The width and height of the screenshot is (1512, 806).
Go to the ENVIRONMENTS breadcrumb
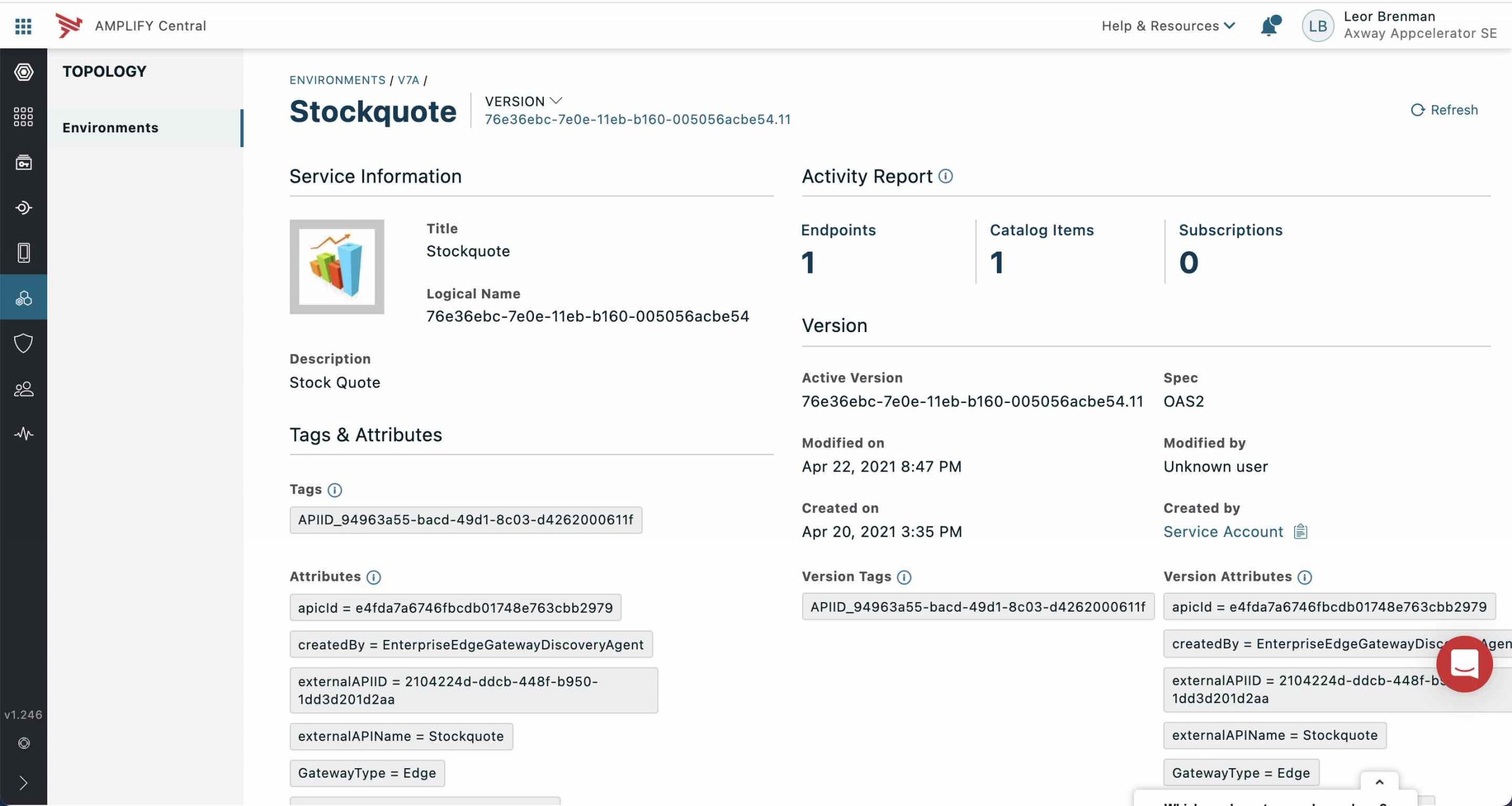tap(337, 80)
